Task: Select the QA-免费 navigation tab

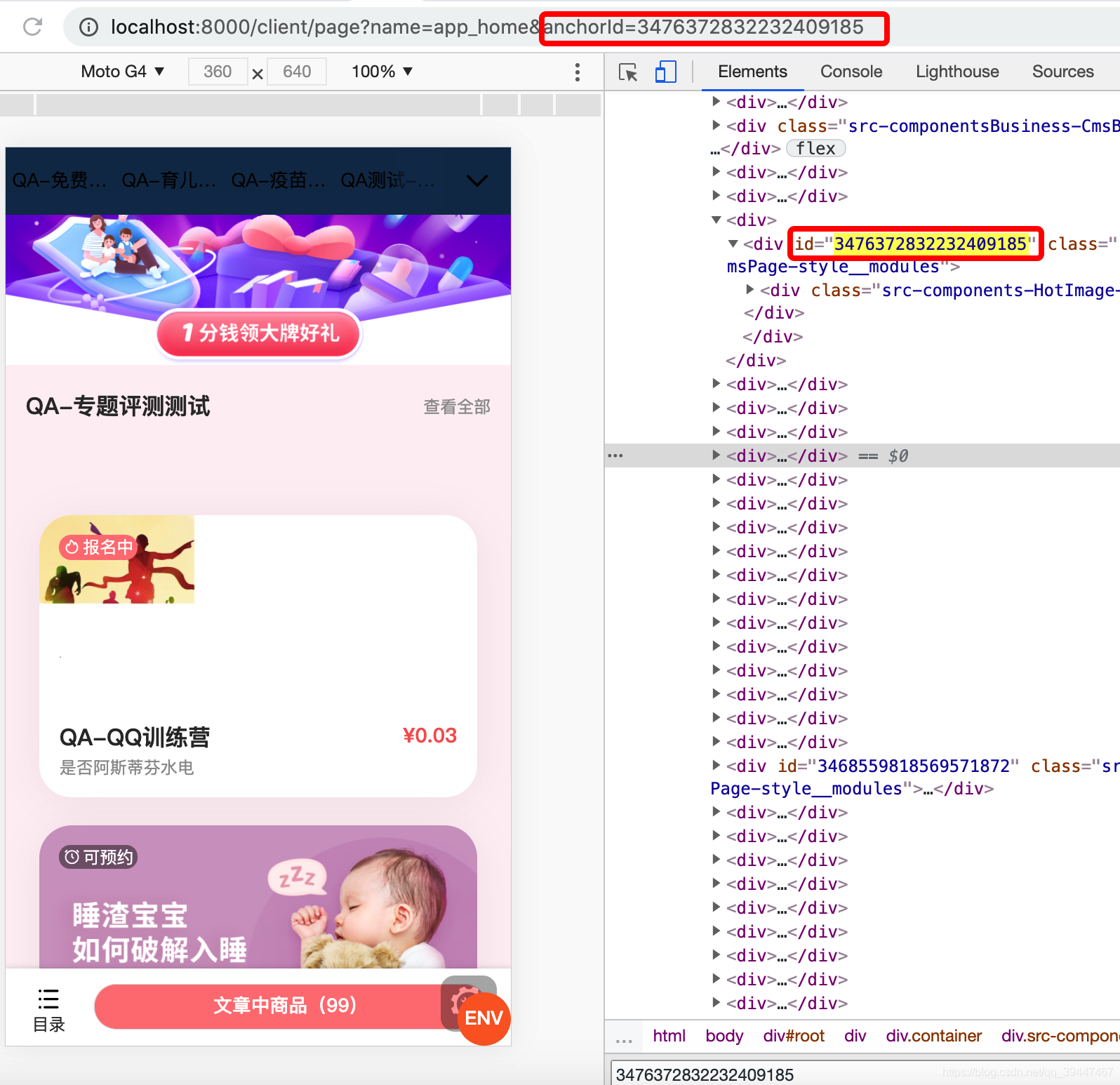Action: pyautogui.click(x=59, y=180)
